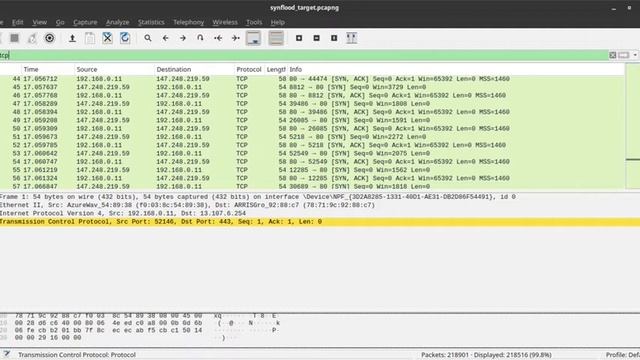Select packet 44 at time 17.056712

tap(312, 79)
